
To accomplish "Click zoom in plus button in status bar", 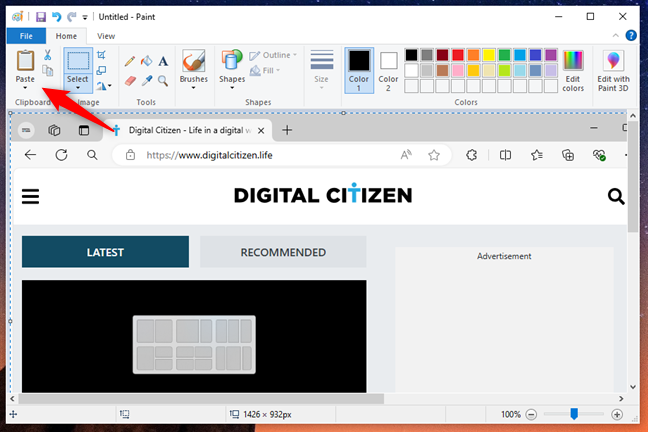I will click(x=617, y=414).
